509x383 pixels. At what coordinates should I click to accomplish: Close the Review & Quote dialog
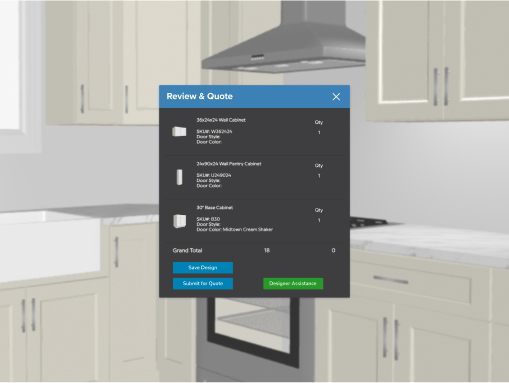point(336,97)
